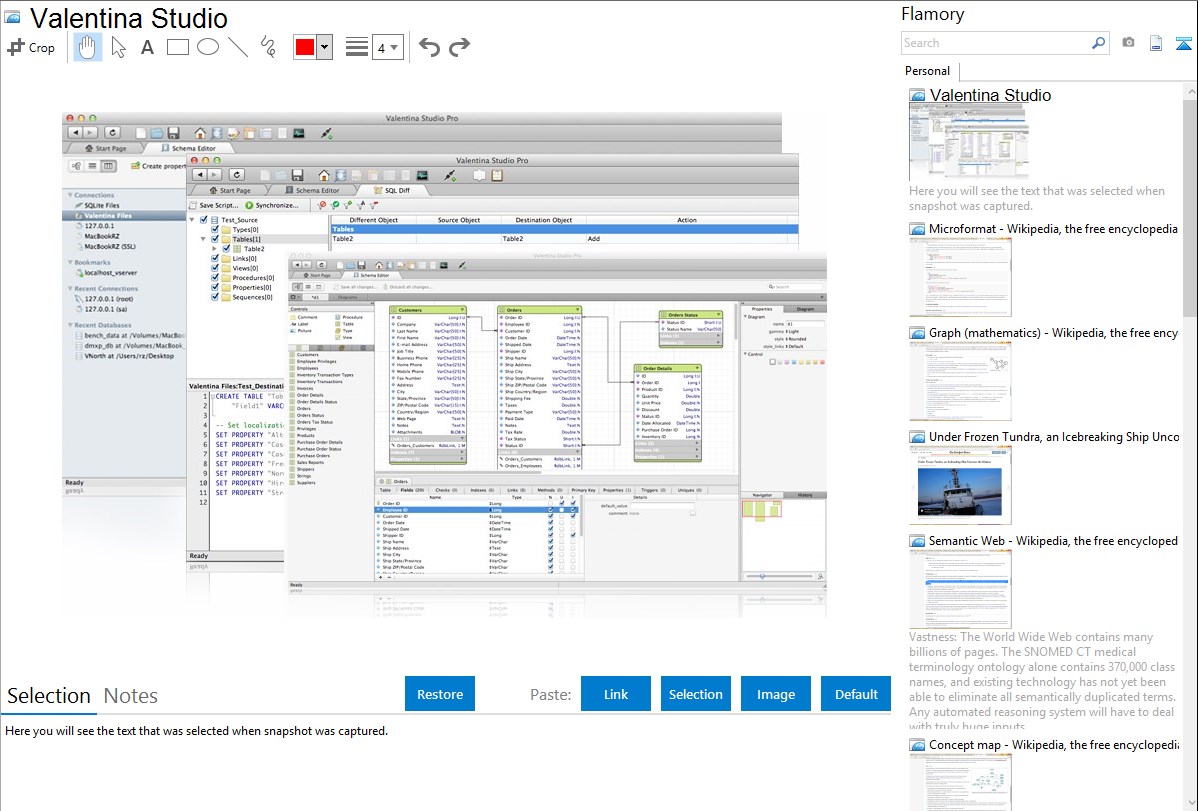Open the color picker dropdown arrow
This screenshot has width=1198, height=811.
click(x=324, y=47)
